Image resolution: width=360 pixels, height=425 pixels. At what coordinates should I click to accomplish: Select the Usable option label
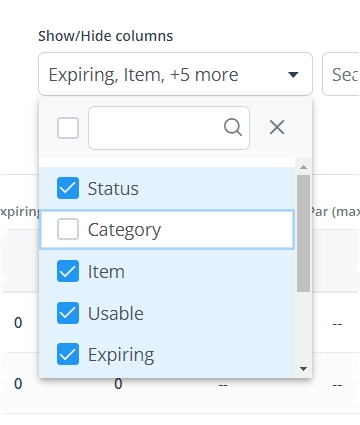point(116,313)
